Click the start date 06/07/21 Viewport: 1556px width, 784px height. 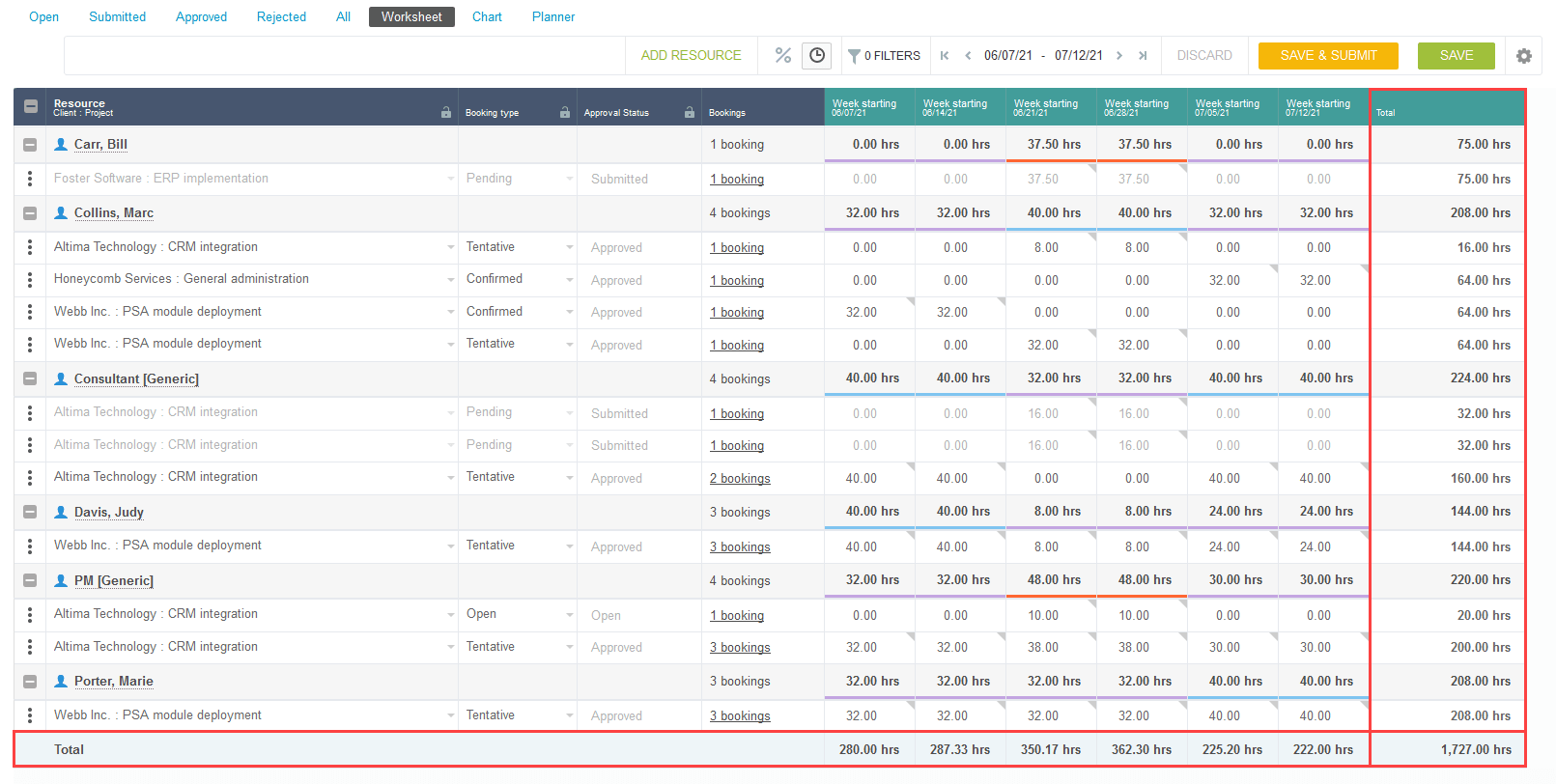point(1008,55)
